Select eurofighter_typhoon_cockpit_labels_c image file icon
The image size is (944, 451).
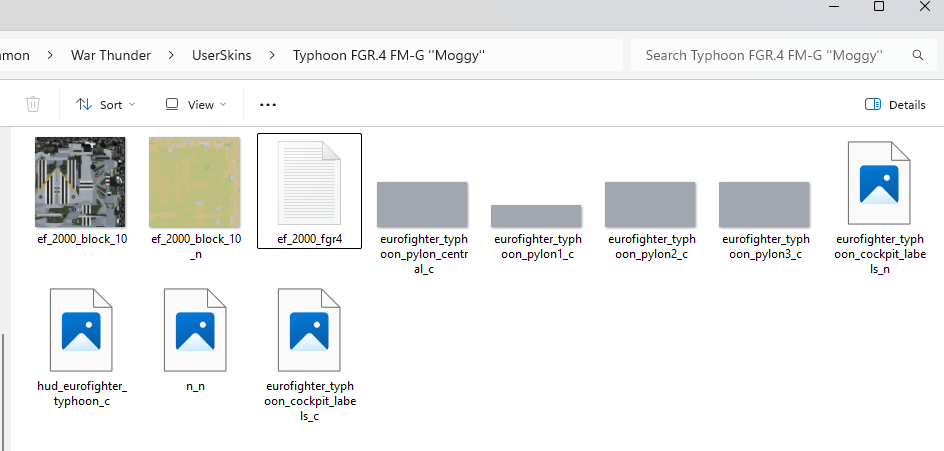(309, 329)
